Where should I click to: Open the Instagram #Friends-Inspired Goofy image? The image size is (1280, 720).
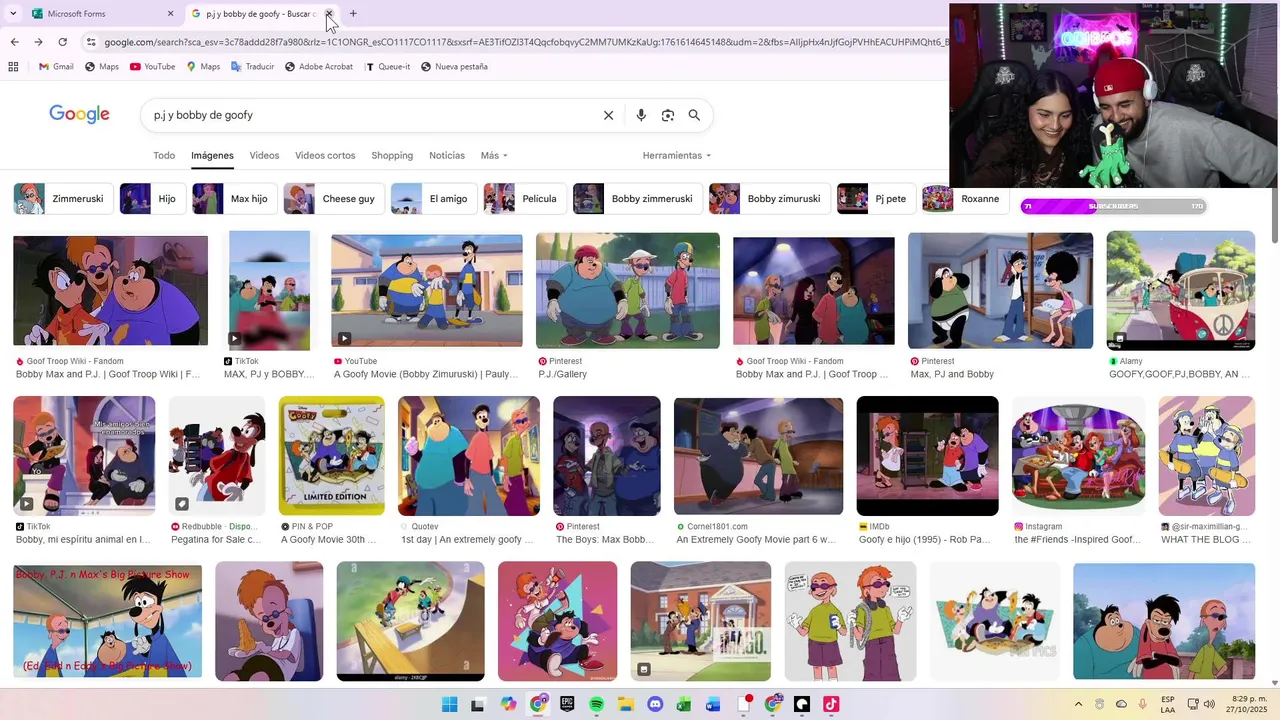click(1078, 456)
